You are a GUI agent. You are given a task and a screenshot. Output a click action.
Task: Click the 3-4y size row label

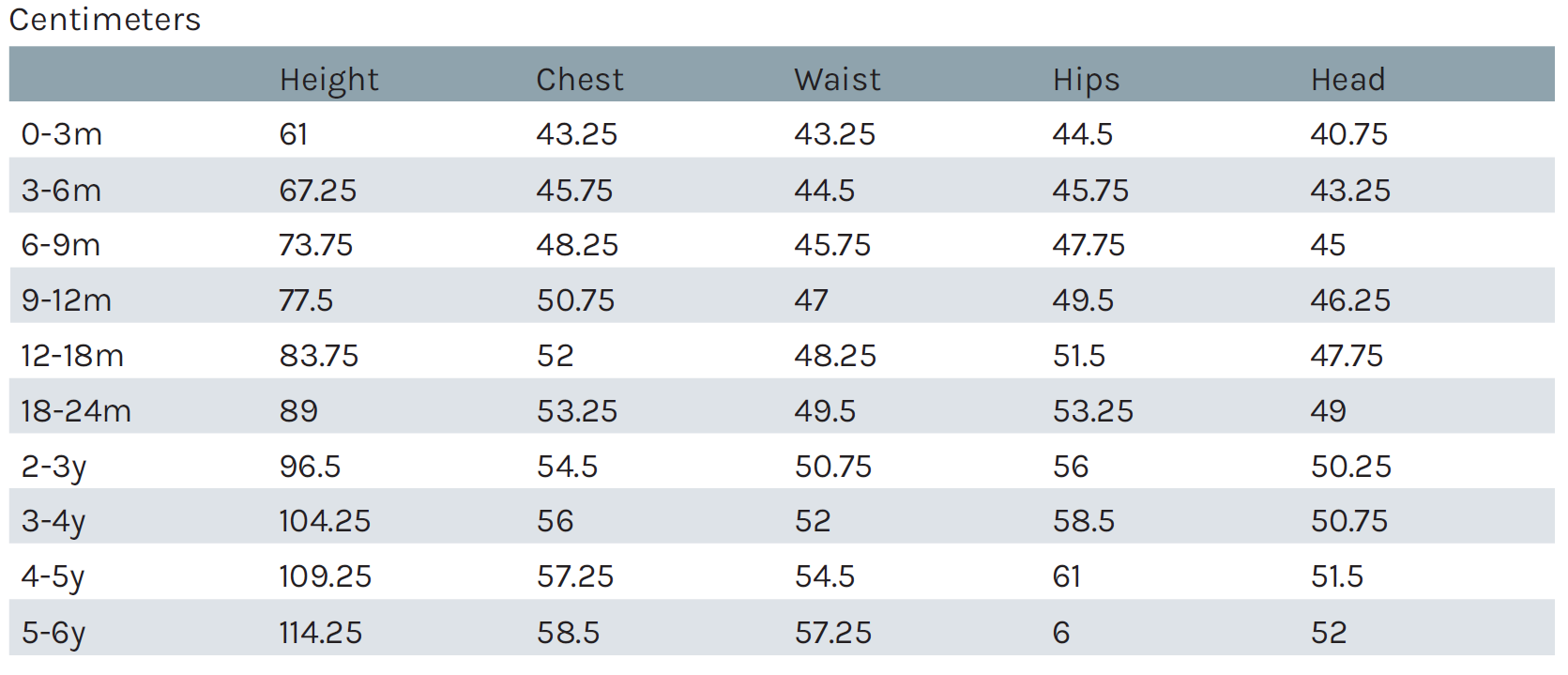(x=53, y=521)
